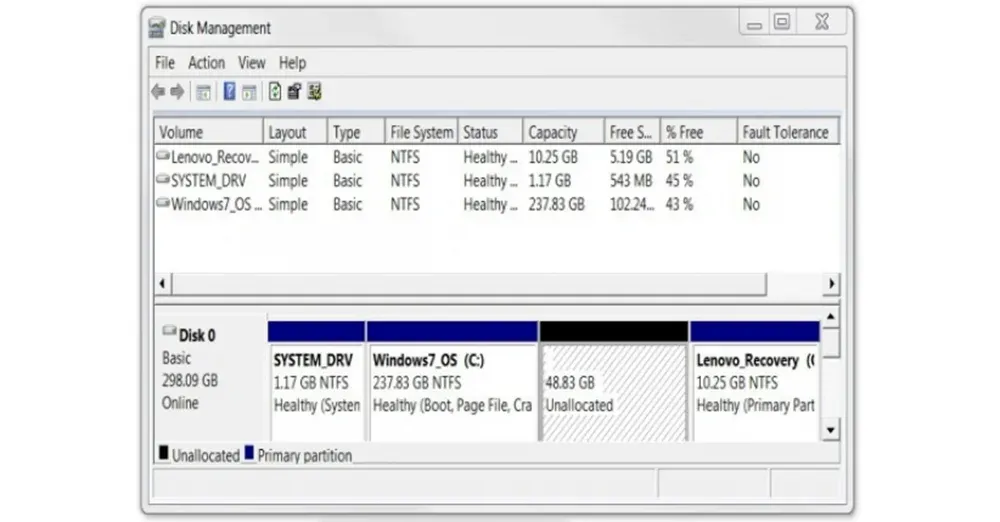Sort by the Capacity column header

point(563,132)
